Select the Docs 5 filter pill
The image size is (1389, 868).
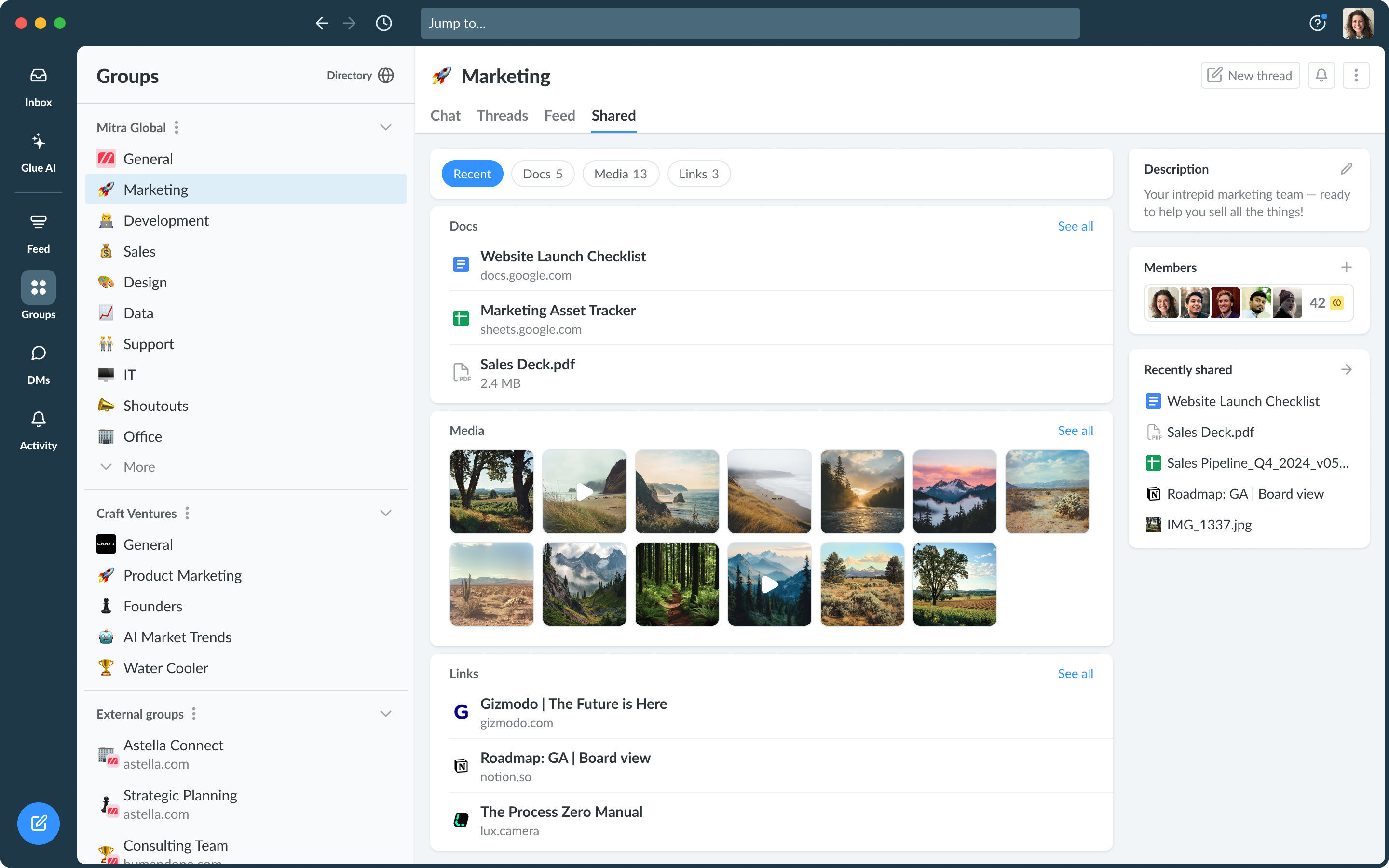(x=543, y=174)
